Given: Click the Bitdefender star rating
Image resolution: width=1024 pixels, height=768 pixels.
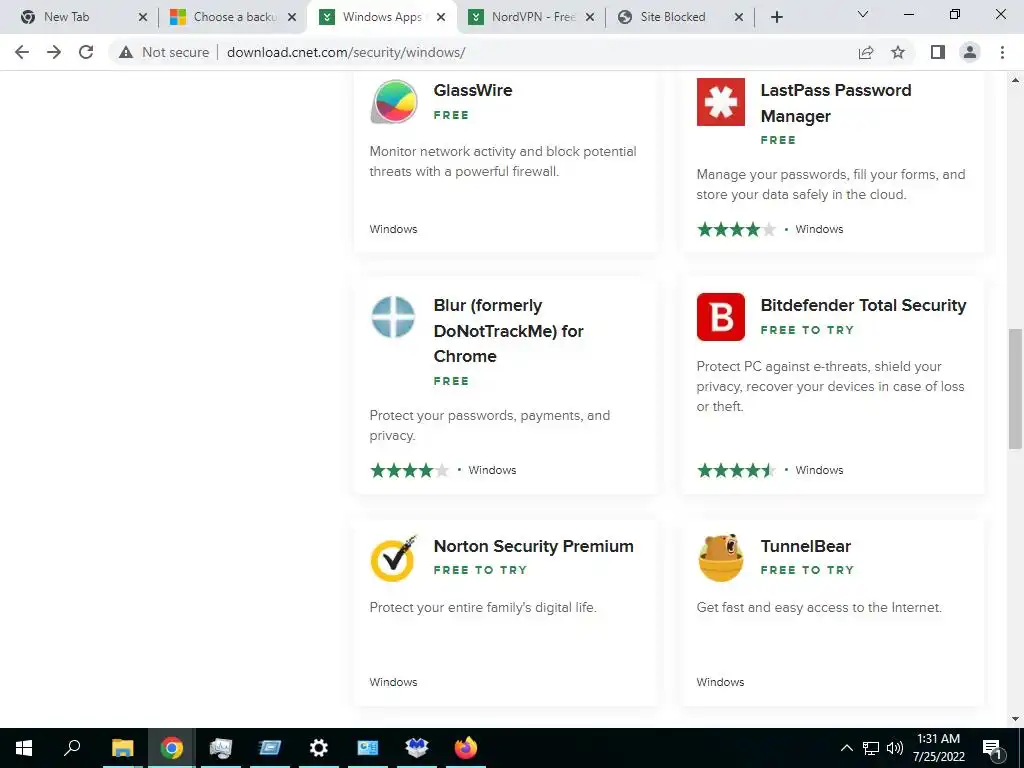Looking at the screenshot, I should (x=736, y=470).
